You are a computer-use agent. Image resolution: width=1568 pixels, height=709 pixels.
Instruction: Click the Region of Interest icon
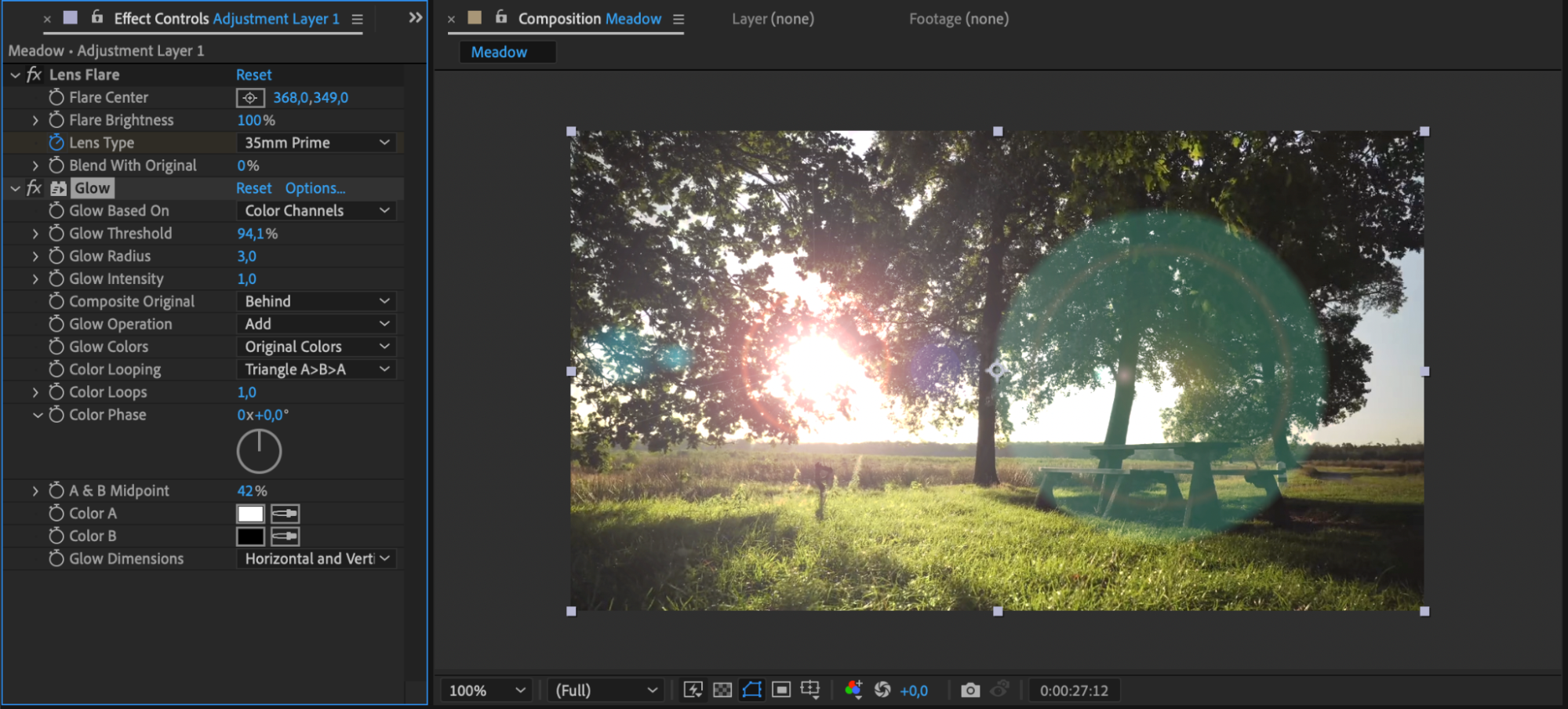point(780,690)
